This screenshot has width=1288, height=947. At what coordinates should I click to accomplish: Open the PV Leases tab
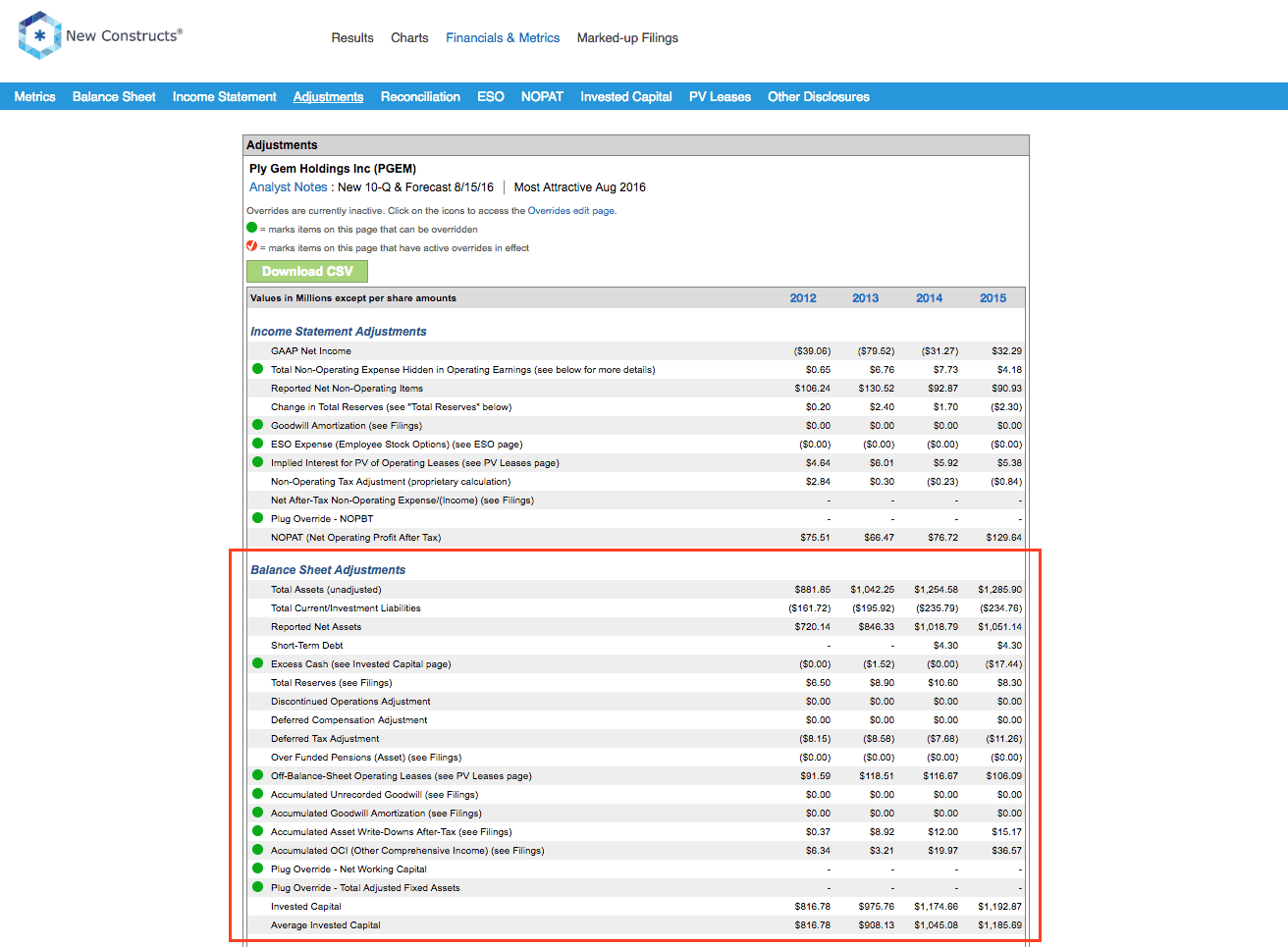720,96
